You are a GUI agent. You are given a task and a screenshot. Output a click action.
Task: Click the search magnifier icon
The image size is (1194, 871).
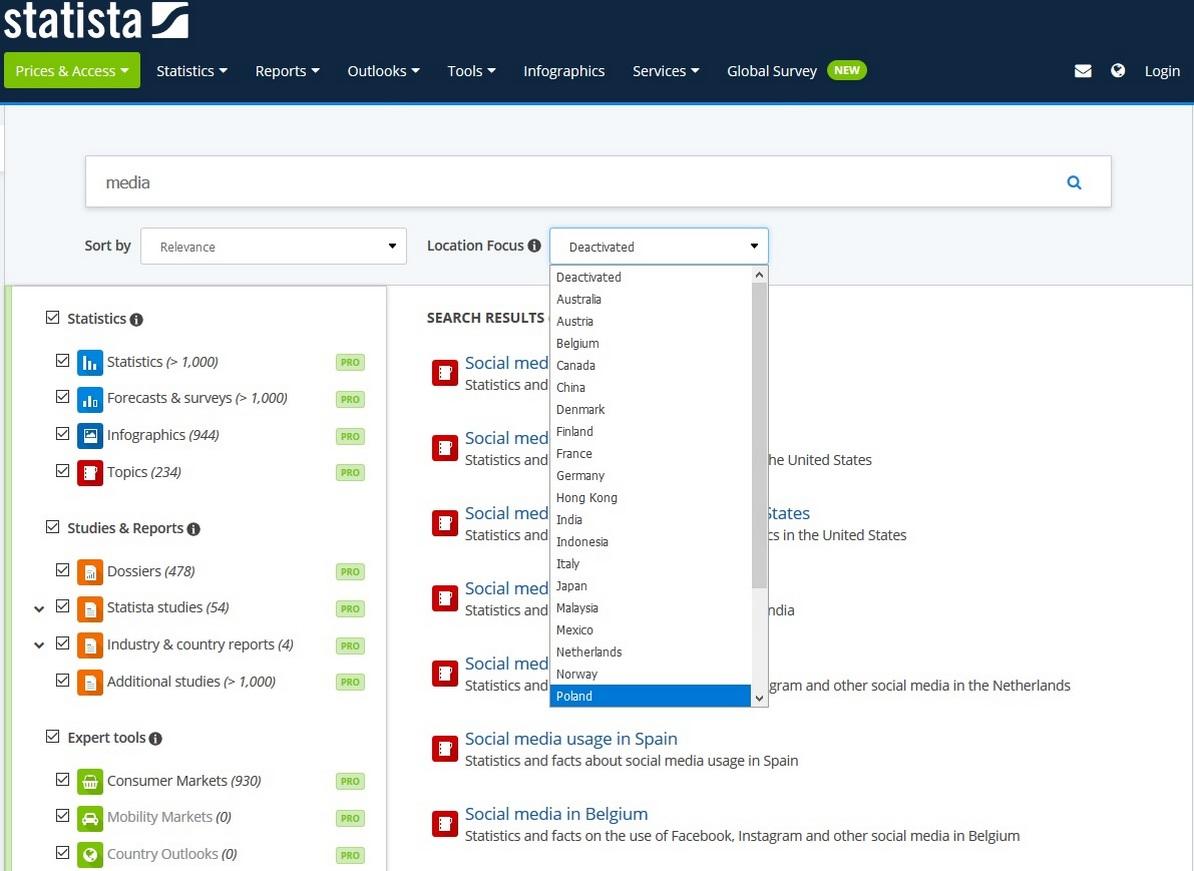coord(1074,183)
